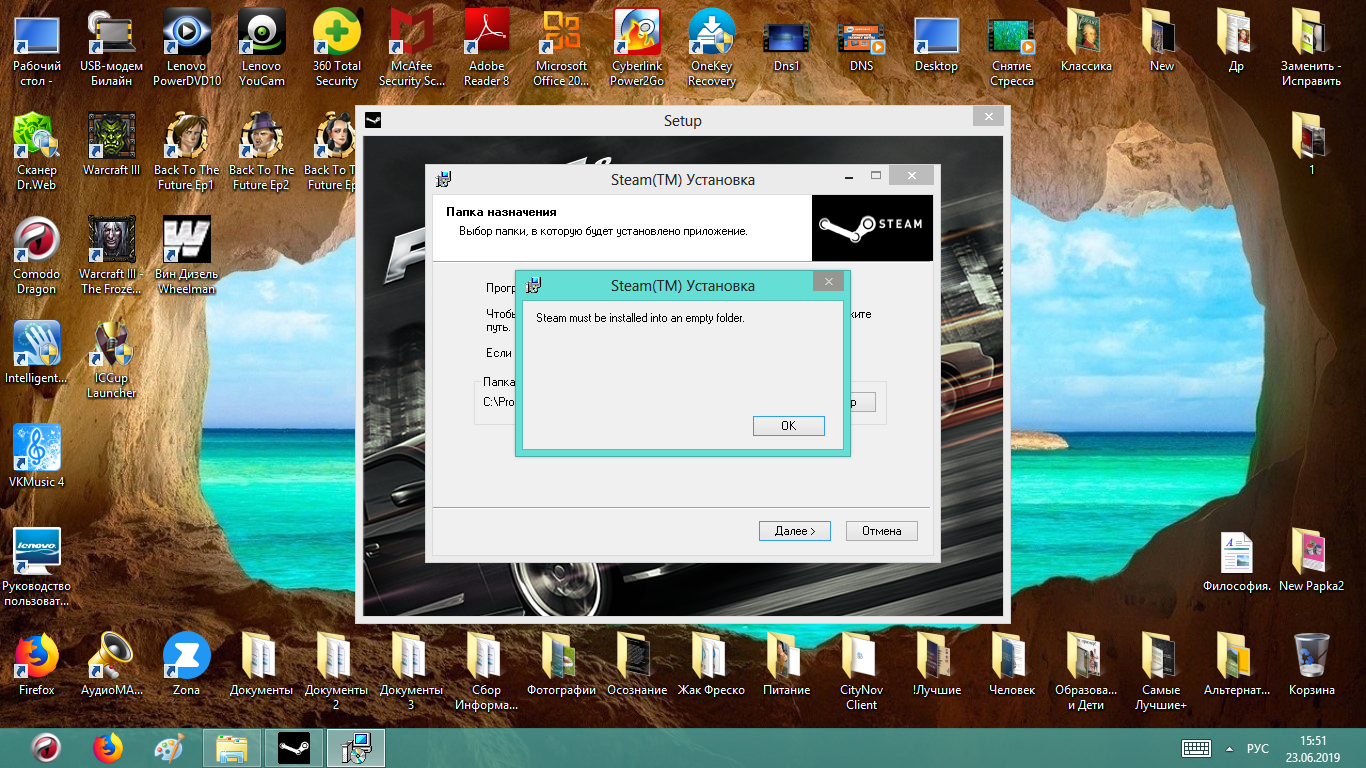Open the Сбор Информа... folder
This screenshot has height=768, width=1366.
coord(486,671)
